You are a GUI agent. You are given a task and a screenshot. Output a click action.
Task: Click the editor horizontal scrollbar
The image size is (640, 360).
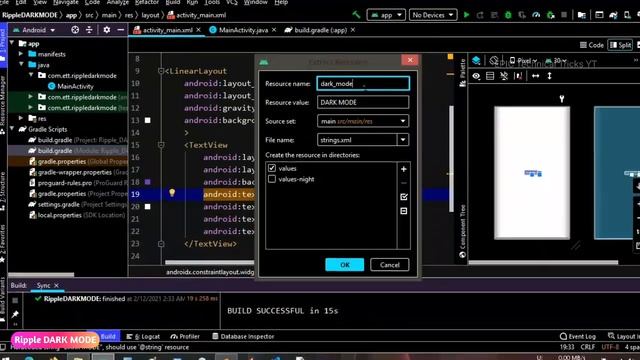[209, 262]
